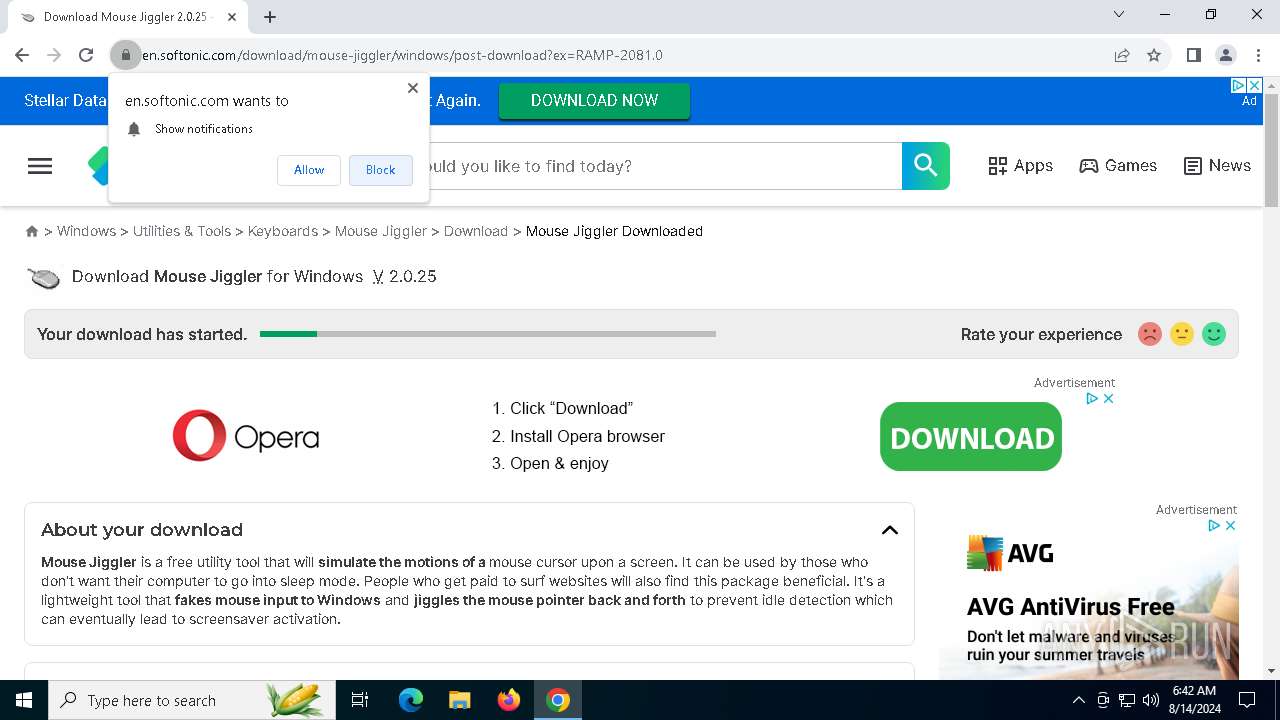Click the site lock icon in address bar

coord(126,55)
